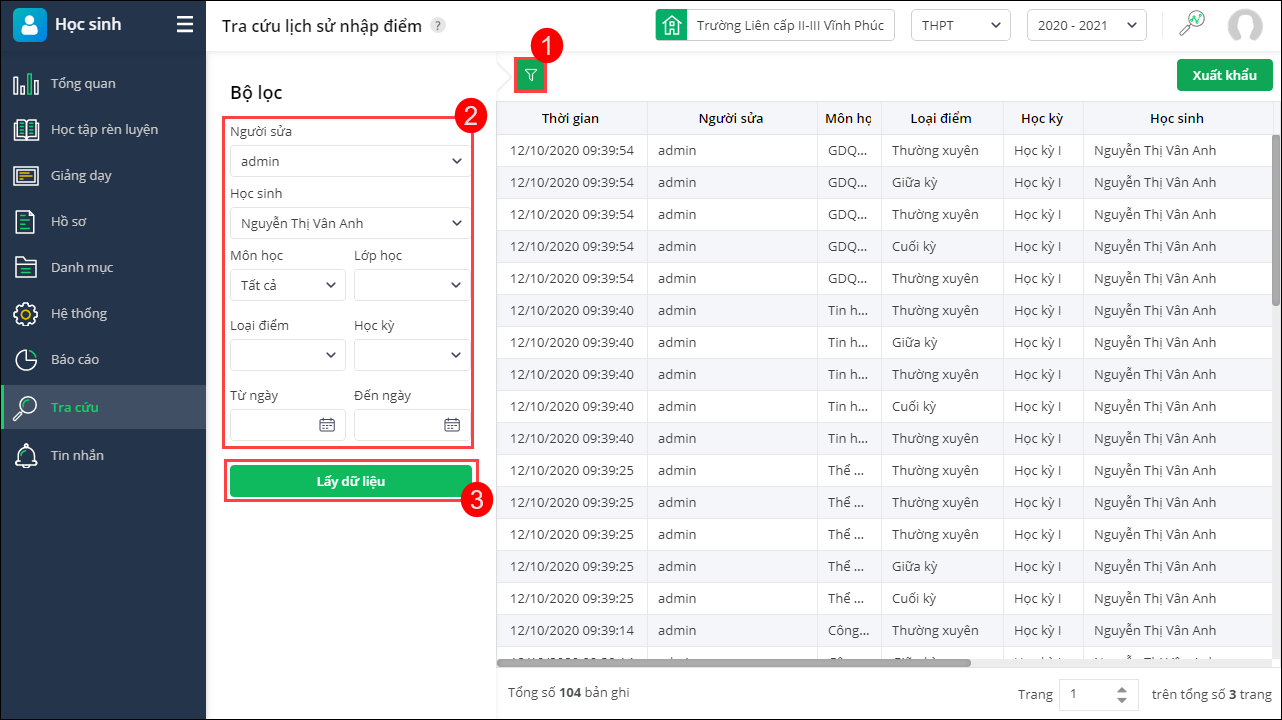Screen dimensions: 1282x720
Task: Click the Báo cáo pie chart icon
Action: pos(26,360)
